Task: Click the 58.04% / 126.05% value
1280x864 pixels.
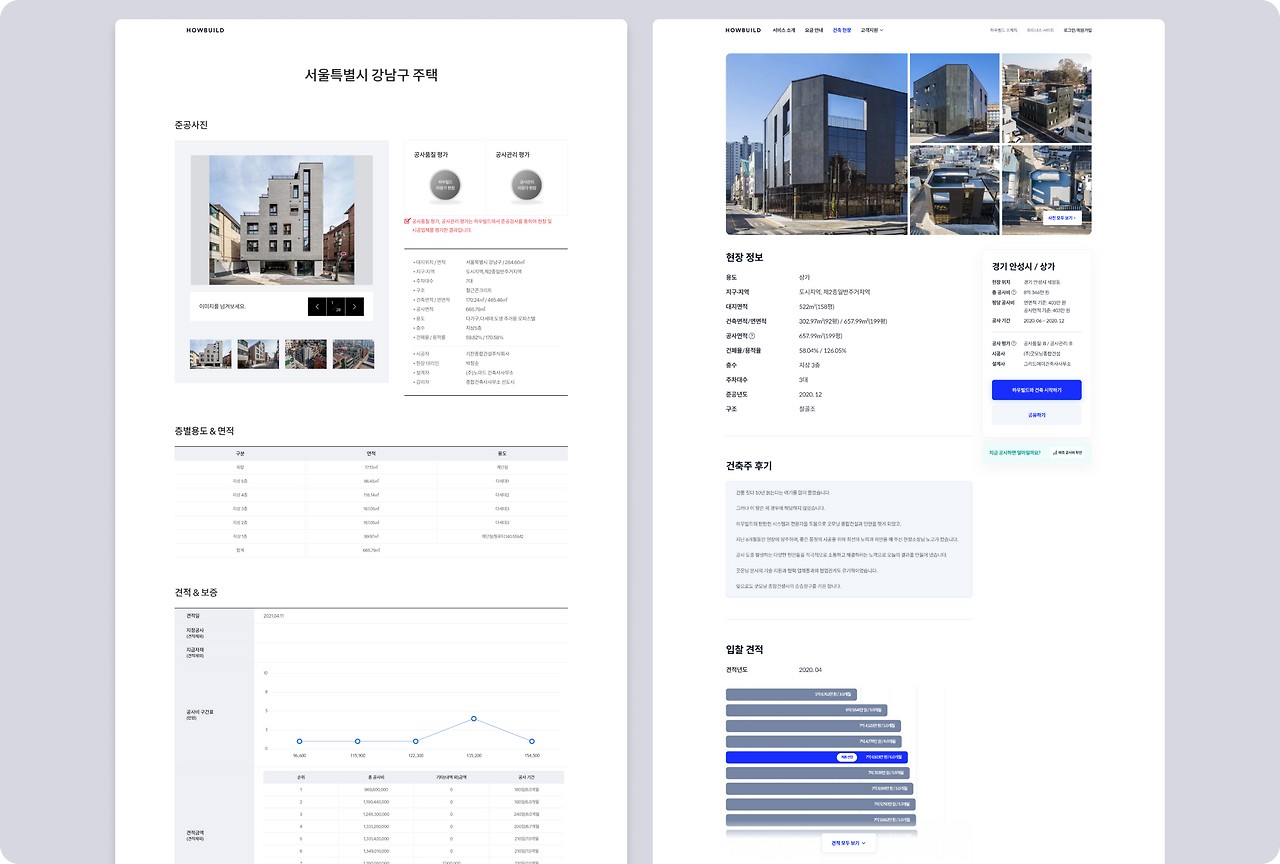Action: (x=823, y=351)
